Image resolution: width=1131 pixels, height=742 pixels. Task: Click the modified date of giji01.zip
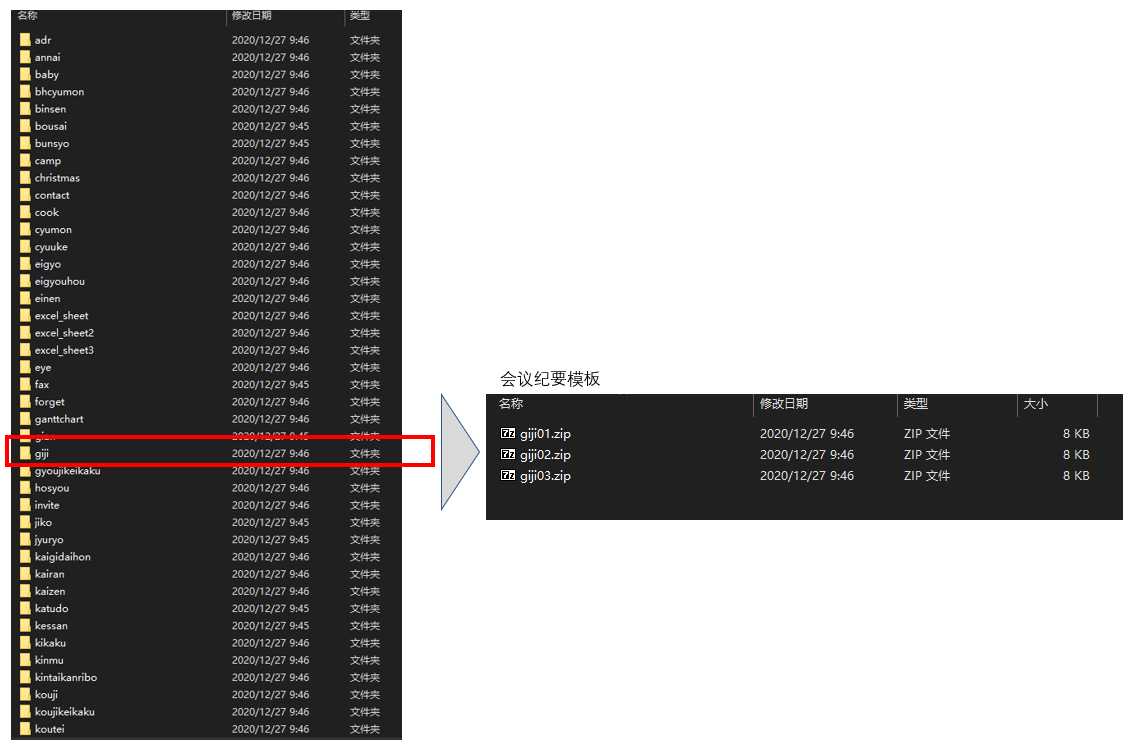806,434
